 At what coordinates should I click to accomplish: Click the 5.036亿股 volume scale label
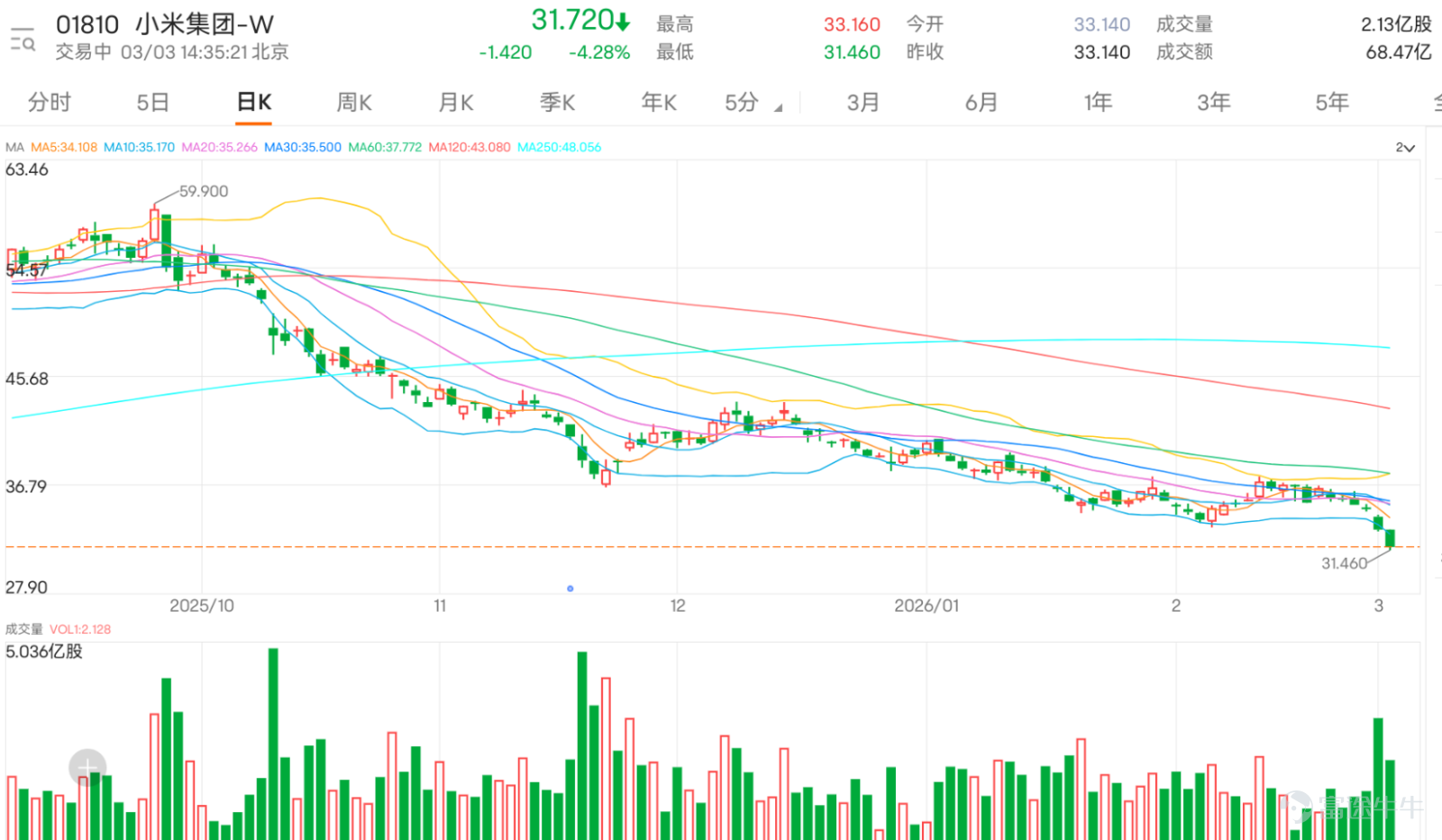44,651
